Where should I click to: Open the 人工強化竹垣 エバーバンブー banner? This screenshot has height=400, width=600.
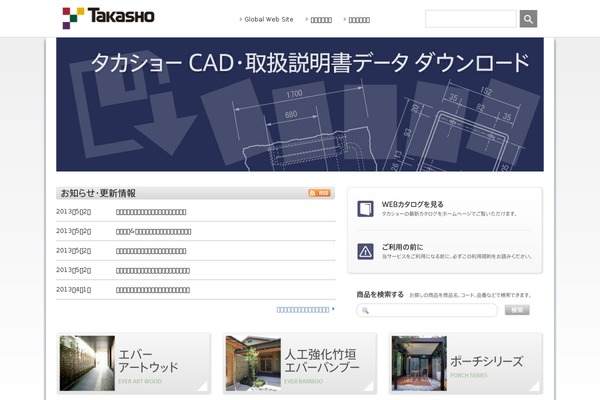pyautogui.click(x=300, y=362)
